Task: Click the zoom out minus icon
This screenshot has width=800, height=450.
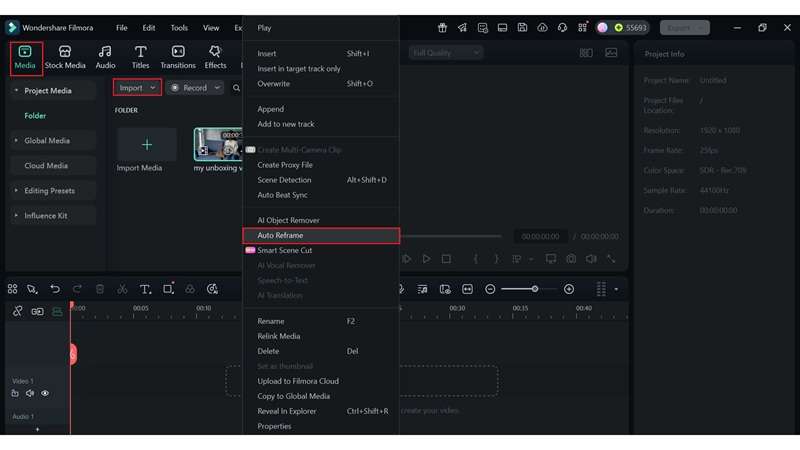Action: [x=490, y=289]
